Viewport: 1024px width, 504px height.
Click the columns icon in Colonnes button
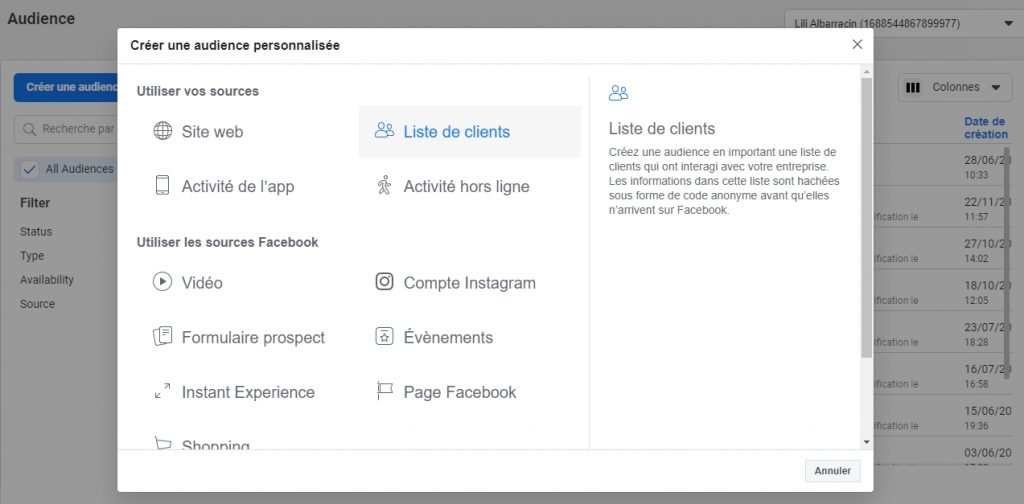point(913,87)
